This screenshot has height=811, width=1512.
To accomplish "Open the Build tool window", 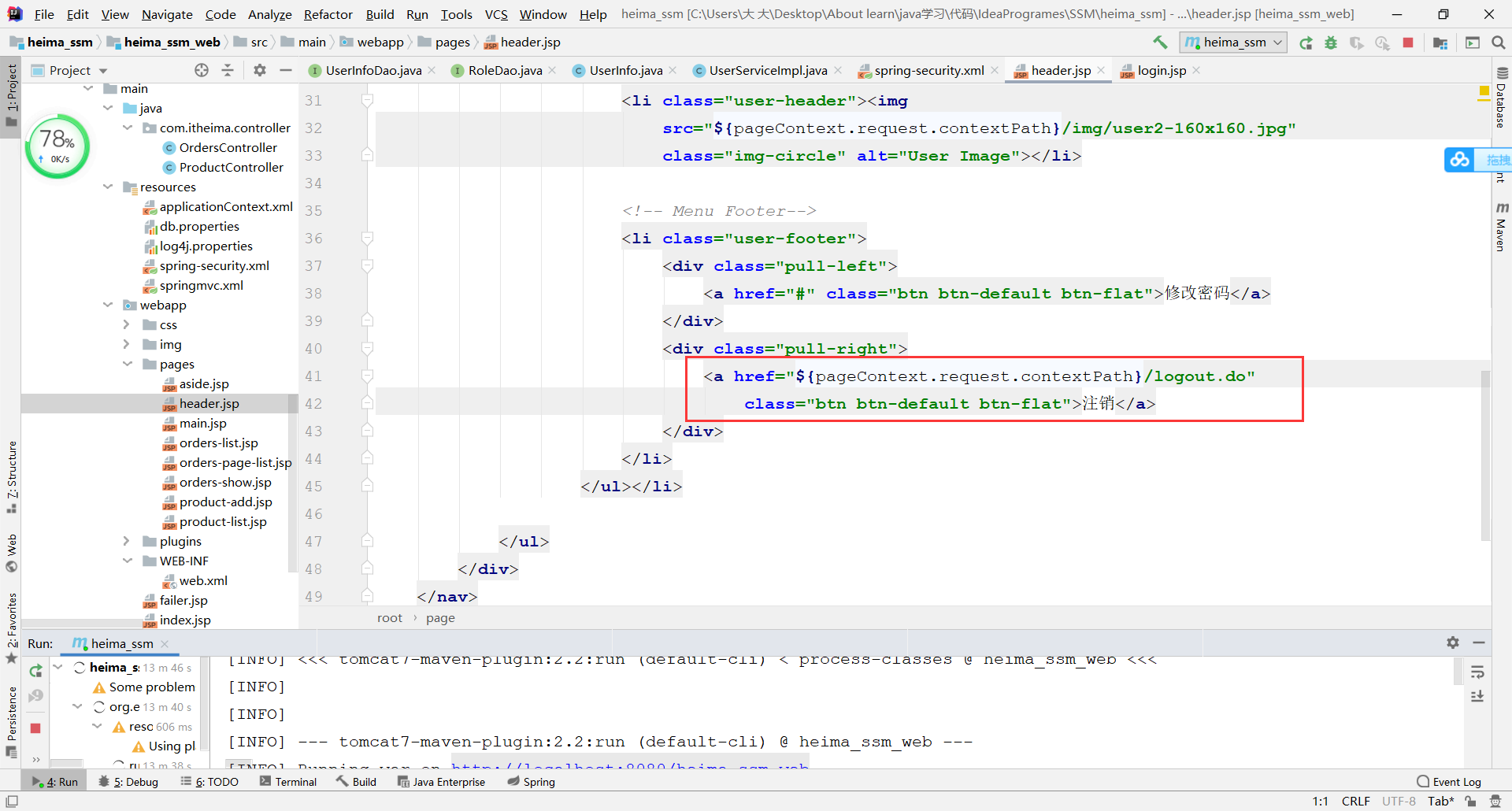I will tap(356, 782).
